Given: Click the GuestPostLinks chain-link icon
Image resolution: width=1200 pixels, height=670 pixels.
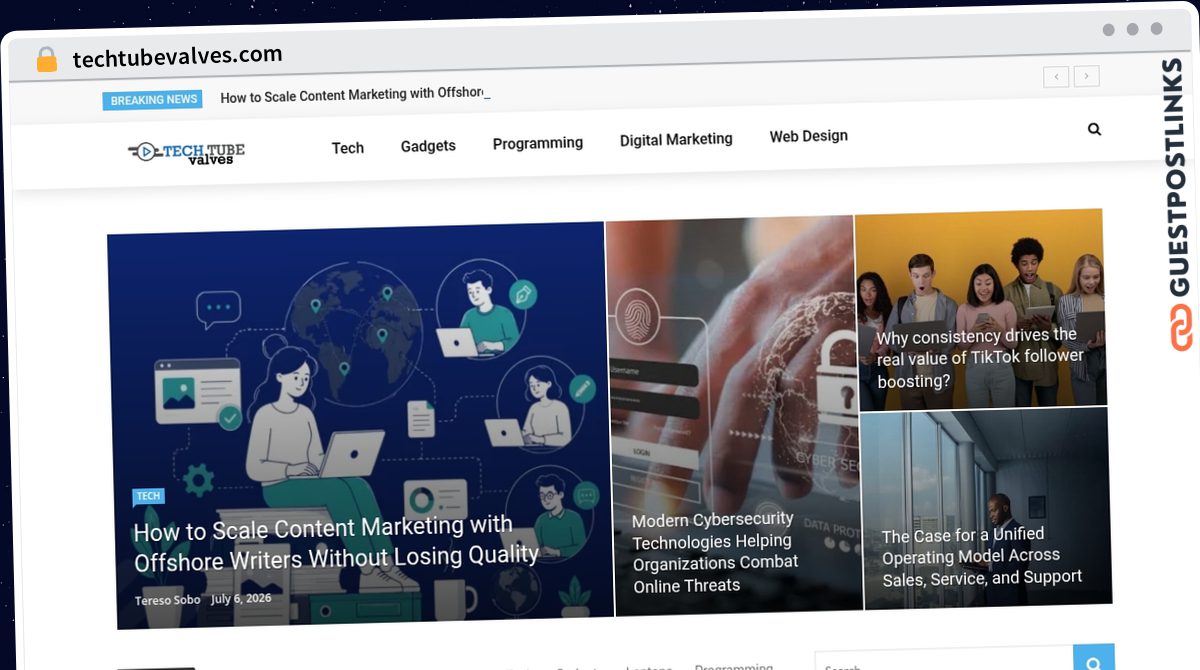Looking at the screenshot, I should coord(1182,328).
